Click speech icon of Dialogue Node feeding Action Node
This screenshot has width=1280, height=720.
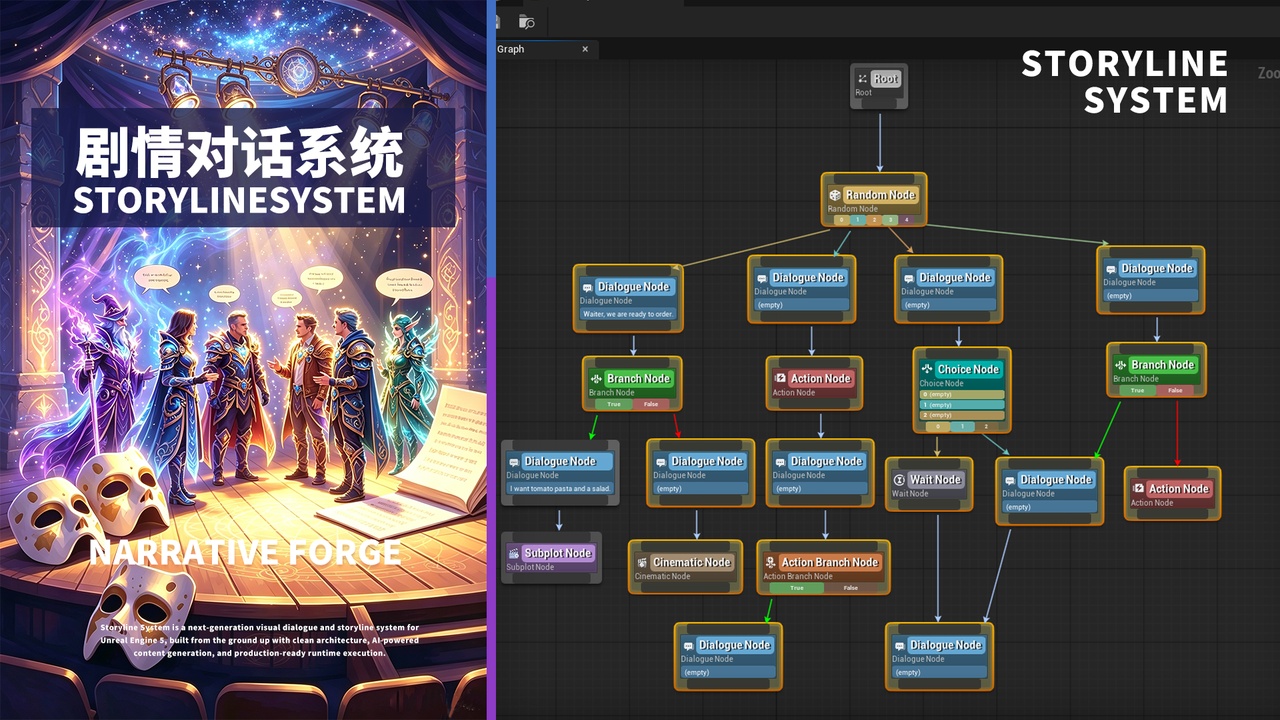[762, 278]
